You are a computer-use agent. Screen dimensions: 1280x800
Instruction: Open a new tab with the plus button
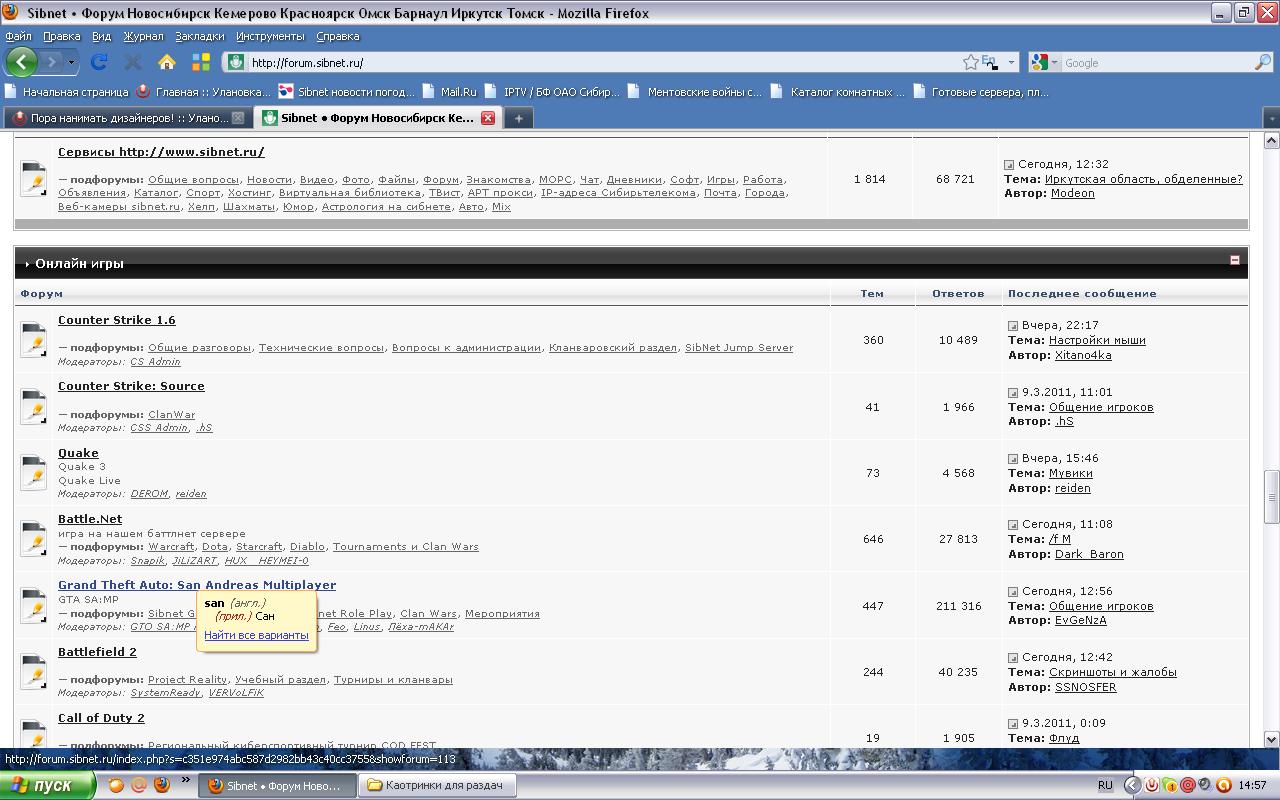(x=518, y=118)
